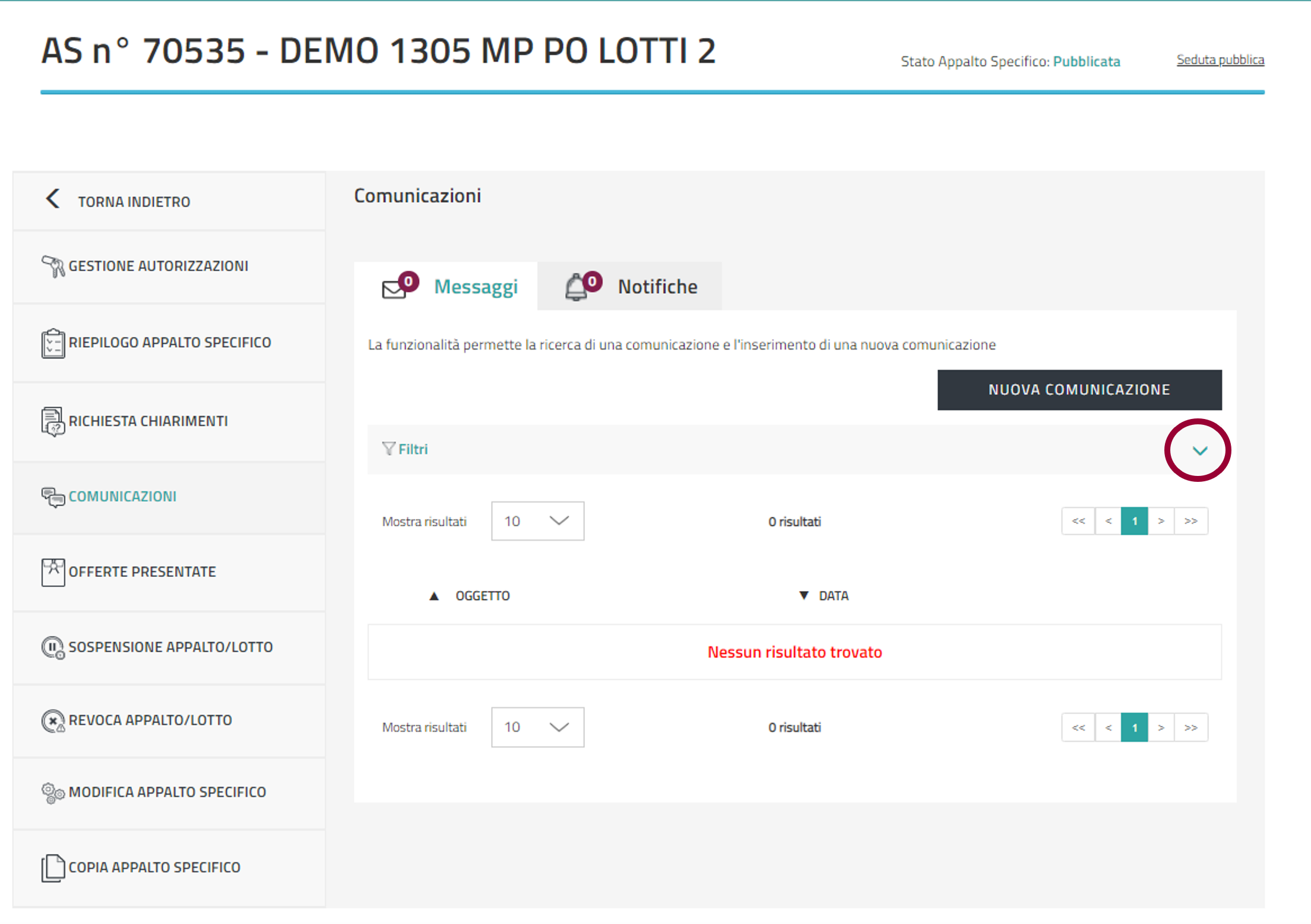Open the bottom Mostra risultati dropdown
1311x924 pixels.
coord(537,727)
